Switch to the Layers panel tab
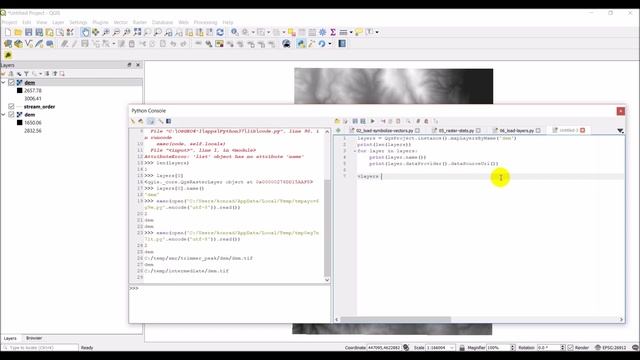The width and height of the screenshot is (640, 360). point(10,338)
